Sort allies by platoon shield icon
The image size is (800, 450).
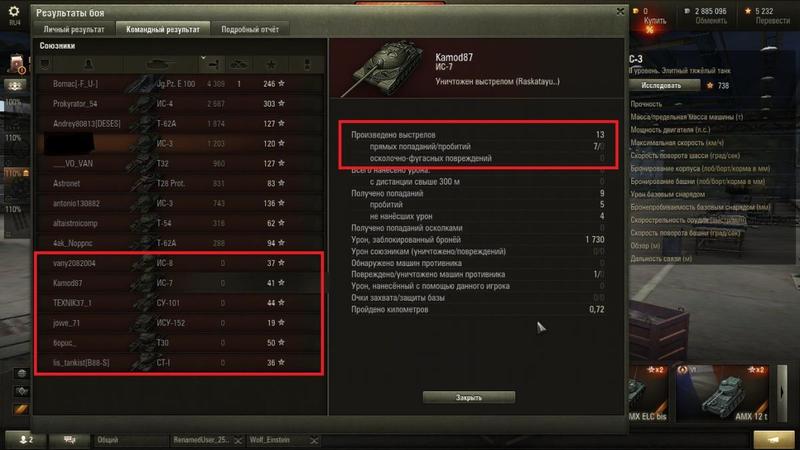44,64
